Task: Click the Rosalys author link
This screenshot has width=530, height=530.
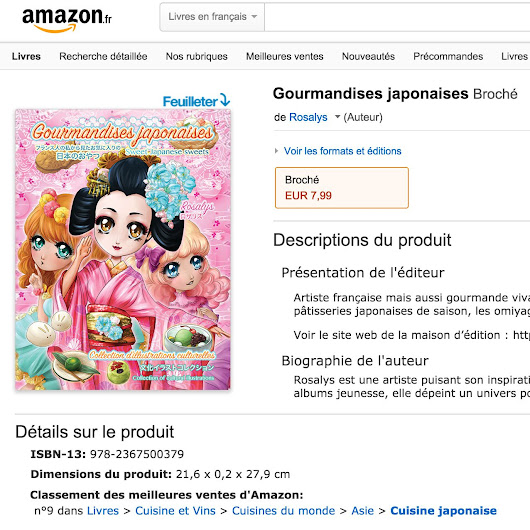Action: [308, 117]
